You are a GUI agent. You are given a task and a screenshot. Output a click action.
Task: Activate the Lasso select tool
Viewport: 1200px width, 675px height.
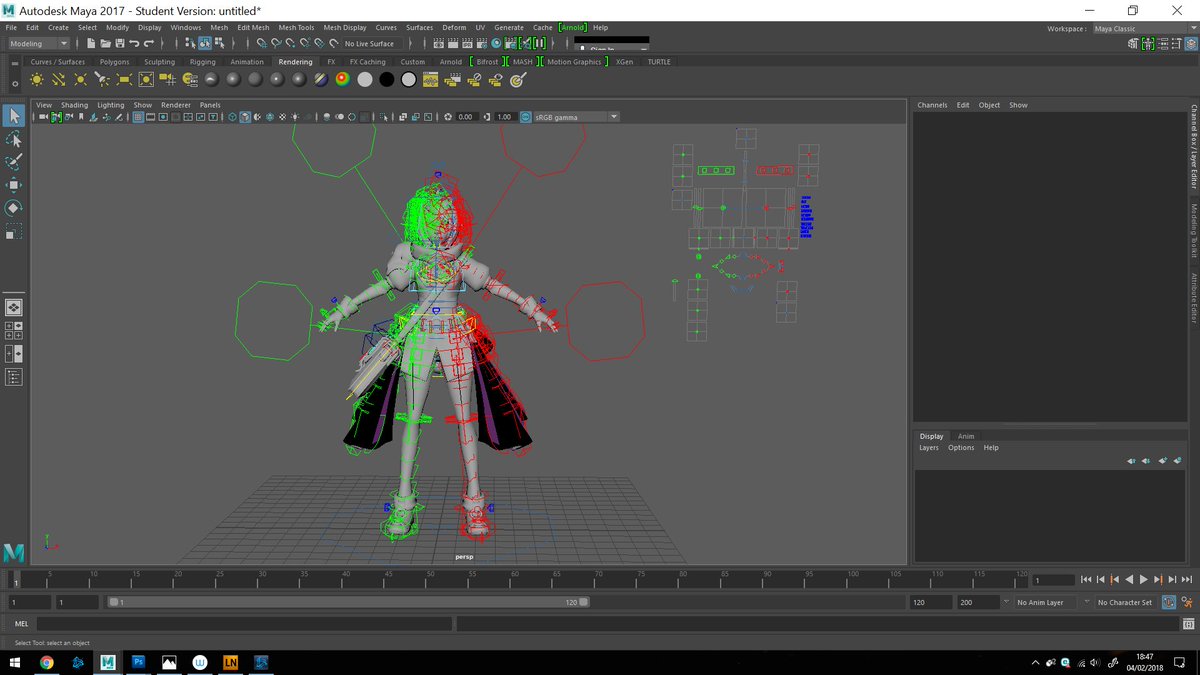click(14, 139)
